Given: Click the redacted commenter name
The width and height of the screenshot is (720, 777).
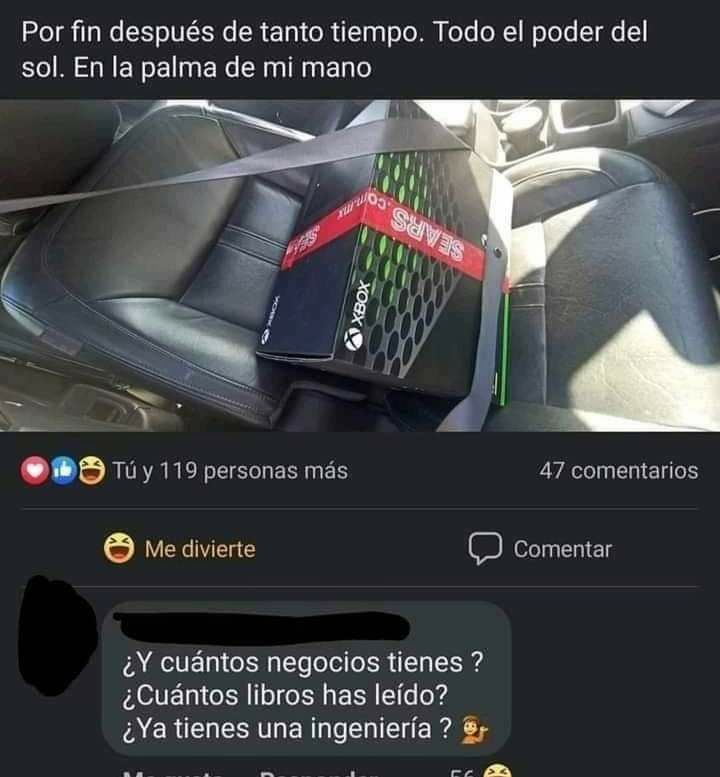Looking at the screenshot, I should click(261, 626).
